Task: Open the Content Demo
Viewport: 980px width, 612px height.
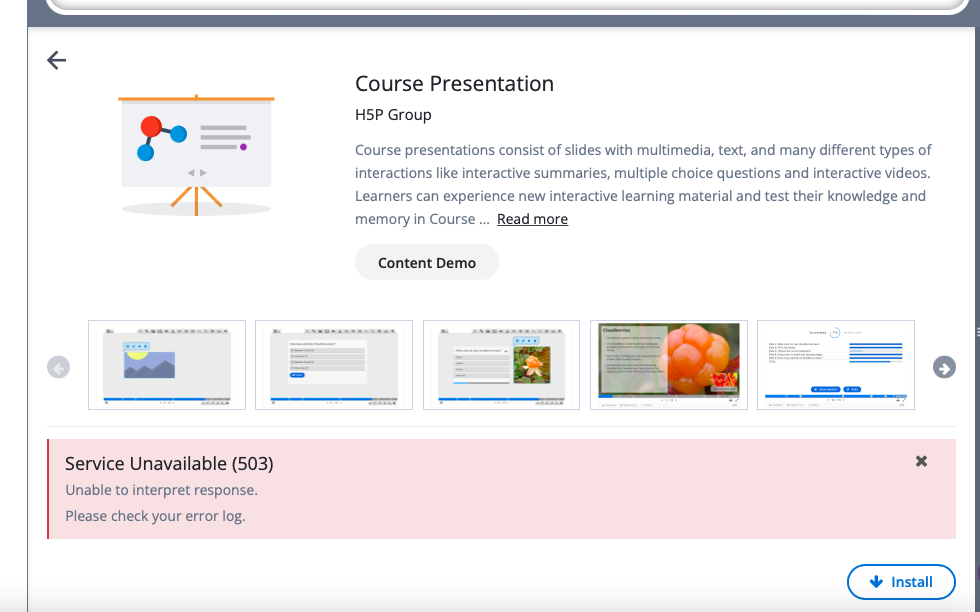Action: (x=427, y=263)
